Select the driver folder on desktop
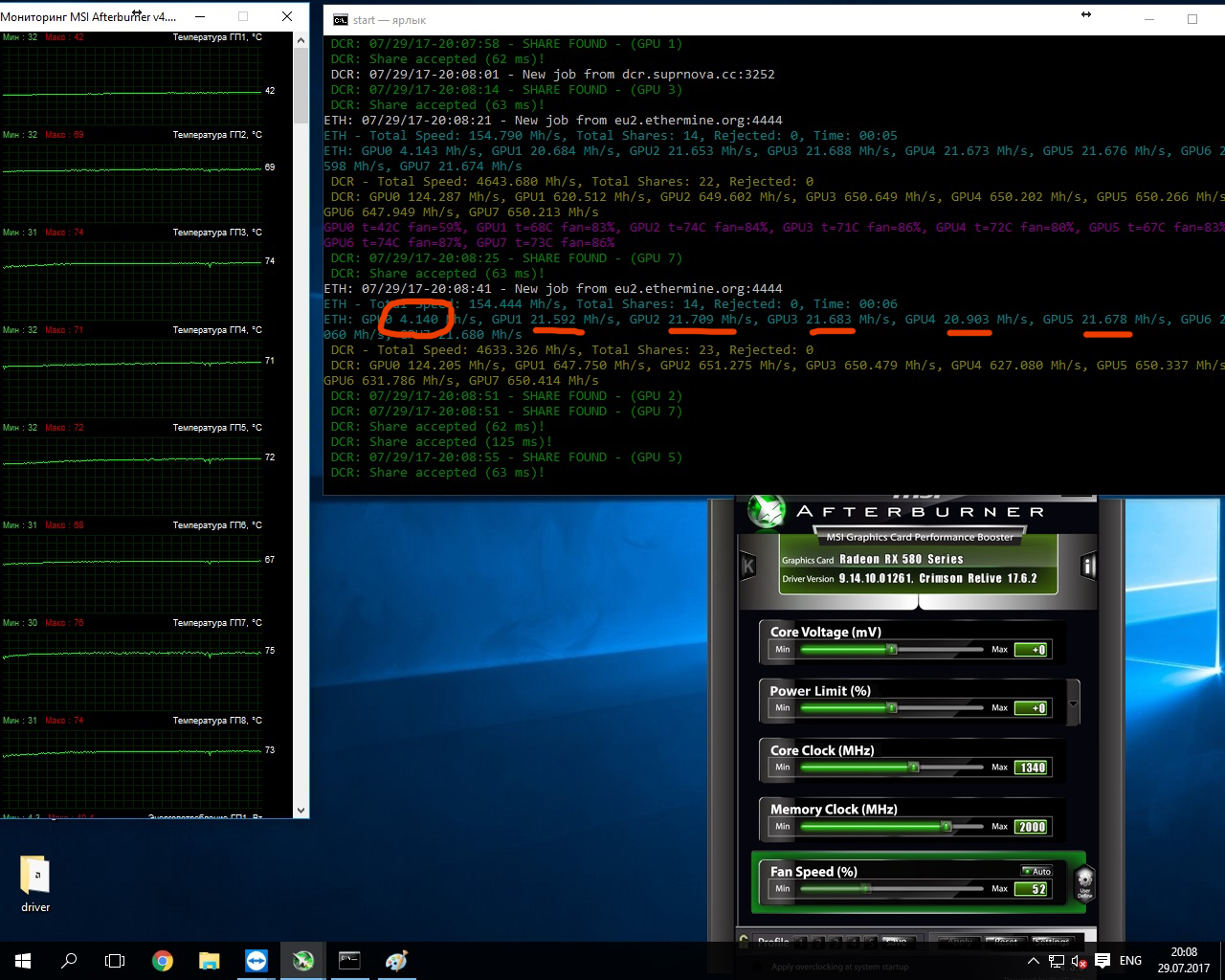Screen dimensions: 1225x980 coord(35,882)
